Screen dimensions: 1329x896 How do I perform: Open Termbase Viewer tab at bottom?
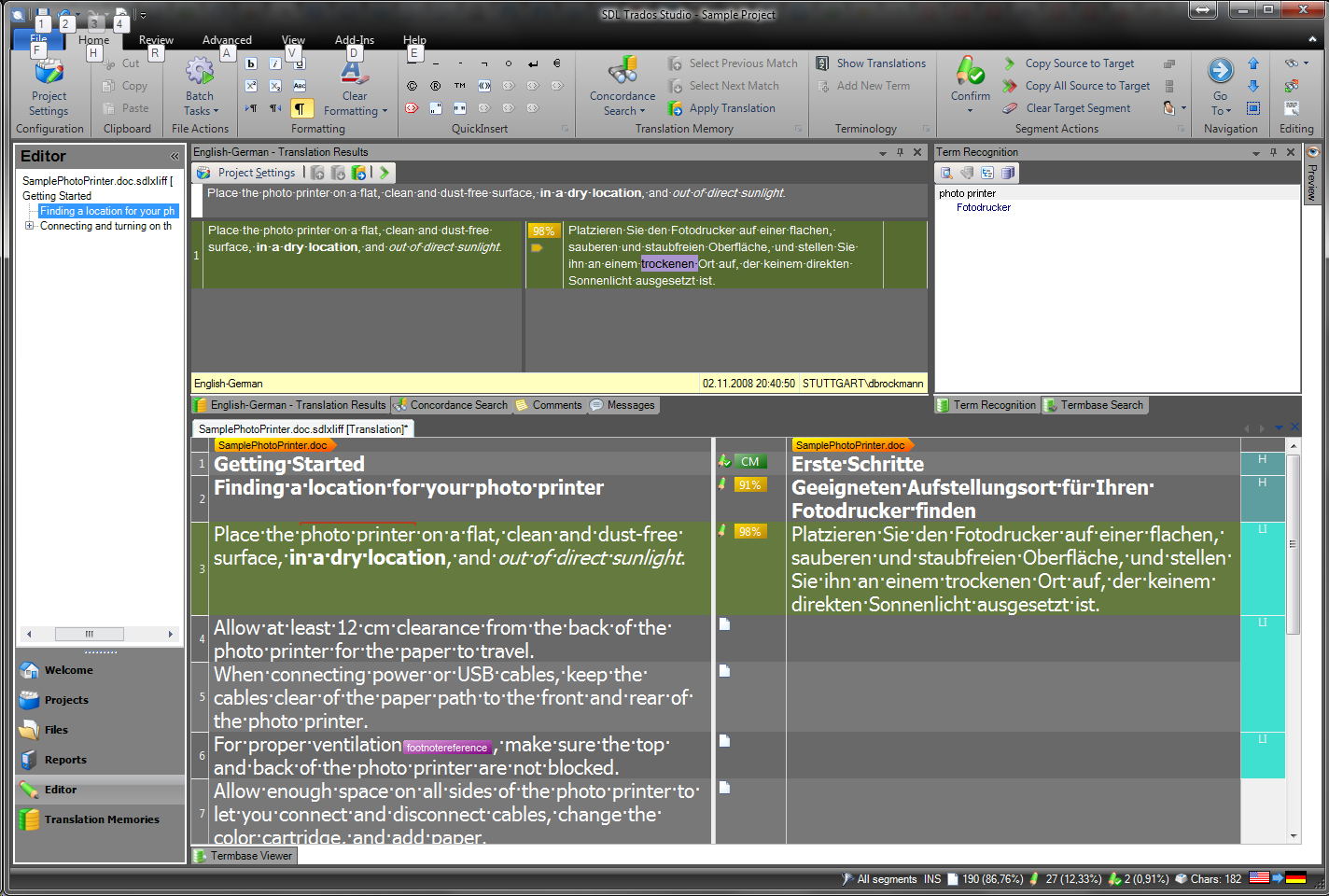tap(243, 856)
